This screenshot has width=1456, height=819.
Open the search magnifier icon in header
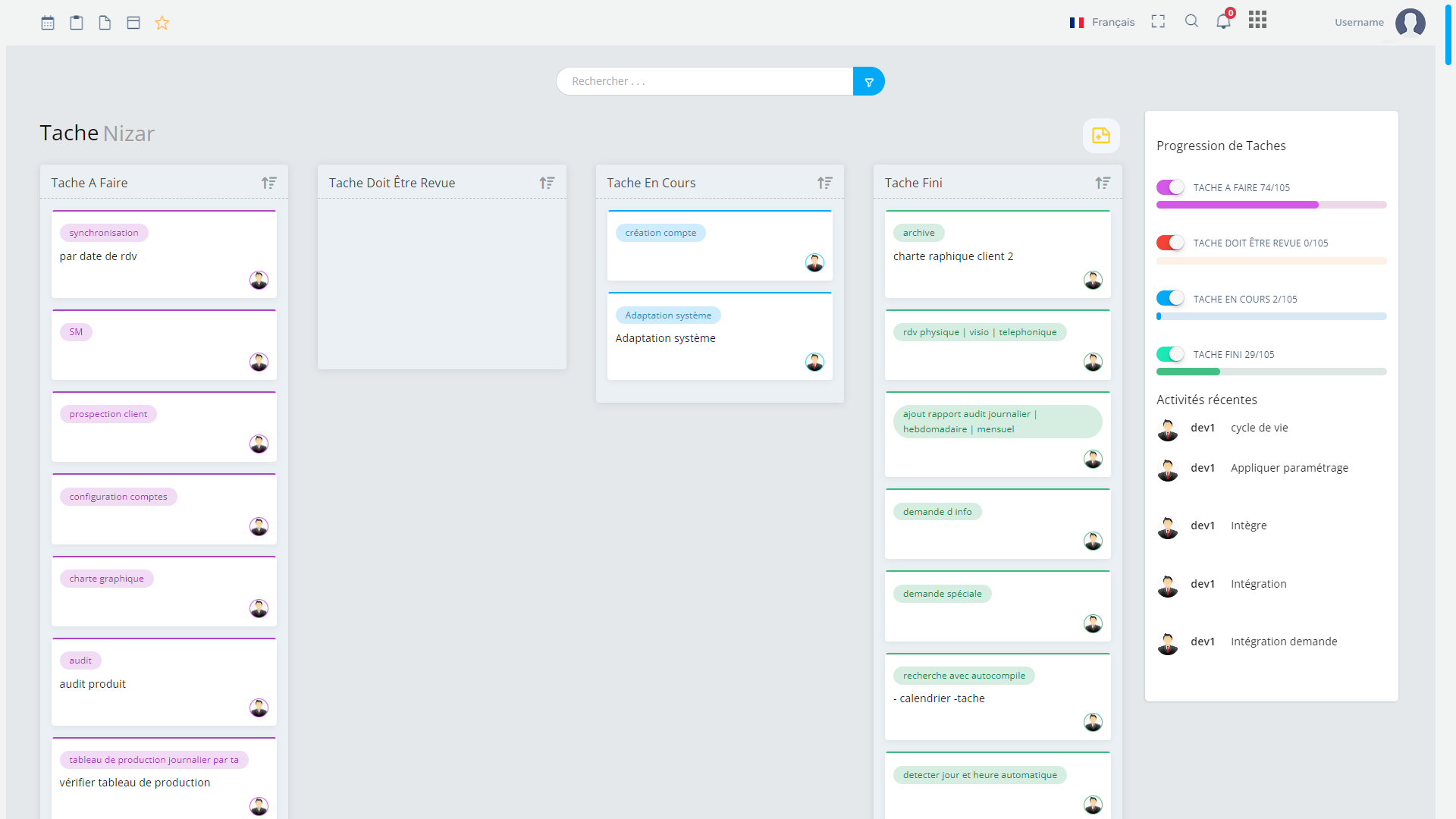pyautogui.click(x=1191, y=21)
